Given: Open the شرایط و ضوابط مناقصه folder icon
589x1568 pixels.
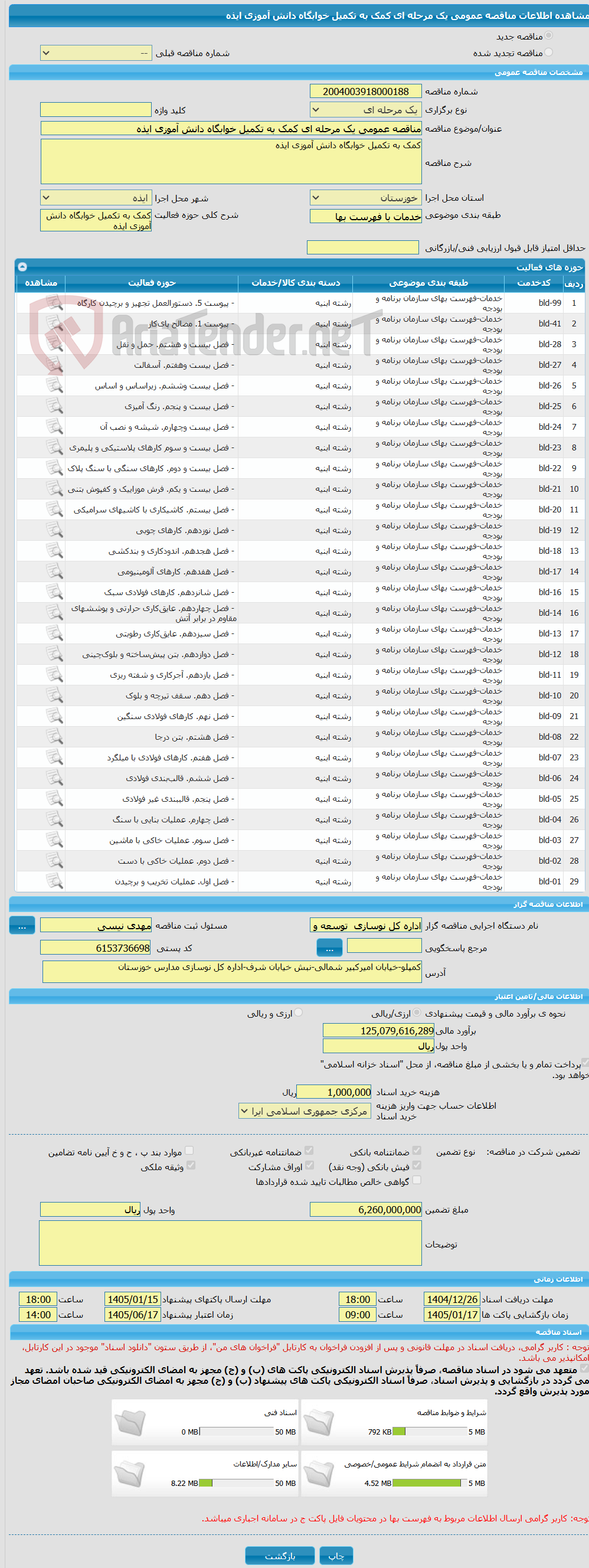Looking at the screenshot, I should pyautogui.click(x=319, y=1423).
